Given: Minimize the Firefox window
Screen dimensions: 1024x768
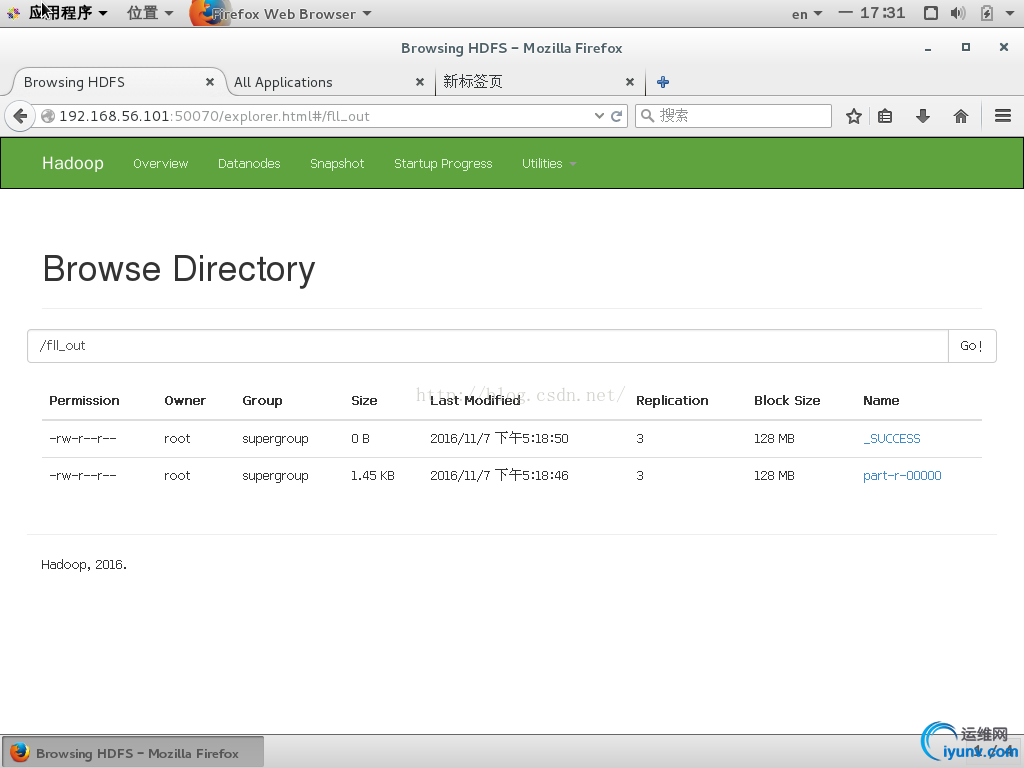Looking at the screenshot, I should point(927,48).
